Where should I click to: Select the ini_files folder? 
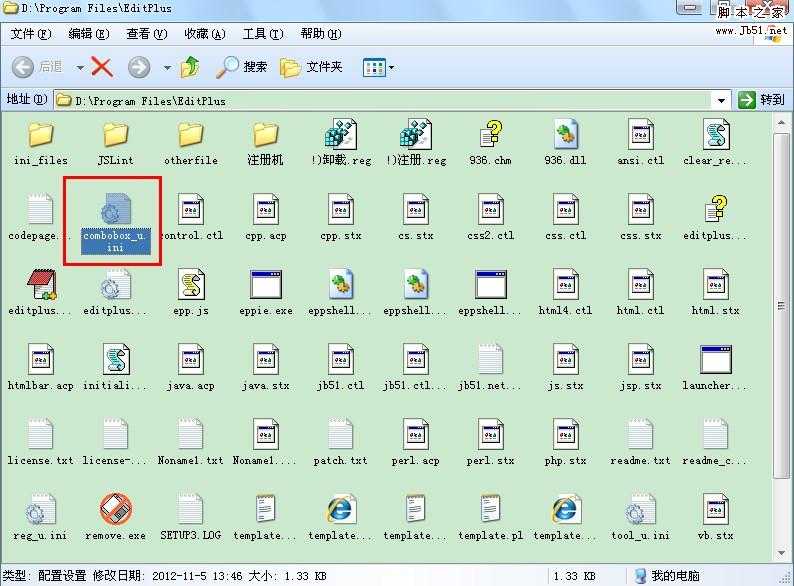point(41,135)
